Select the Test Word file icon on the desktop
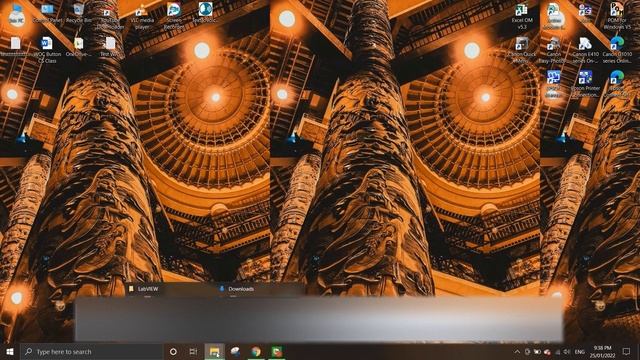 point(110,47)
